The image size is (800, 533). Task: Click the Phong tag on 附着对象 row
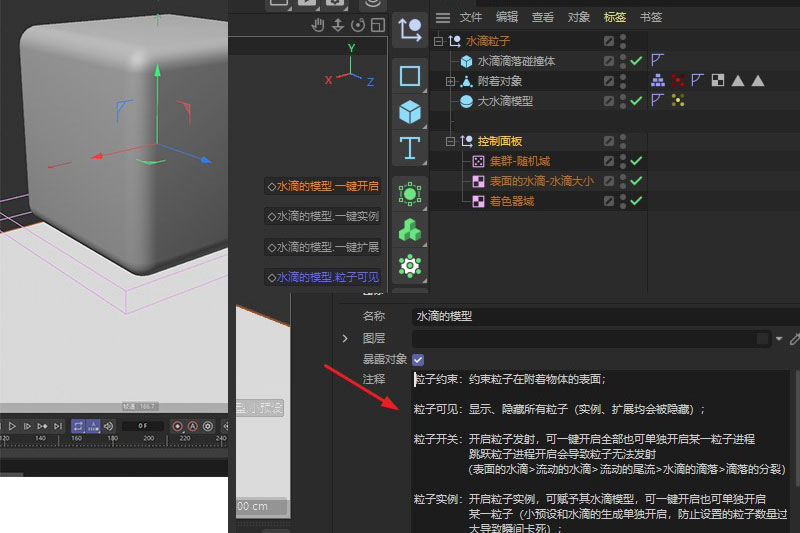pos(697,81)
